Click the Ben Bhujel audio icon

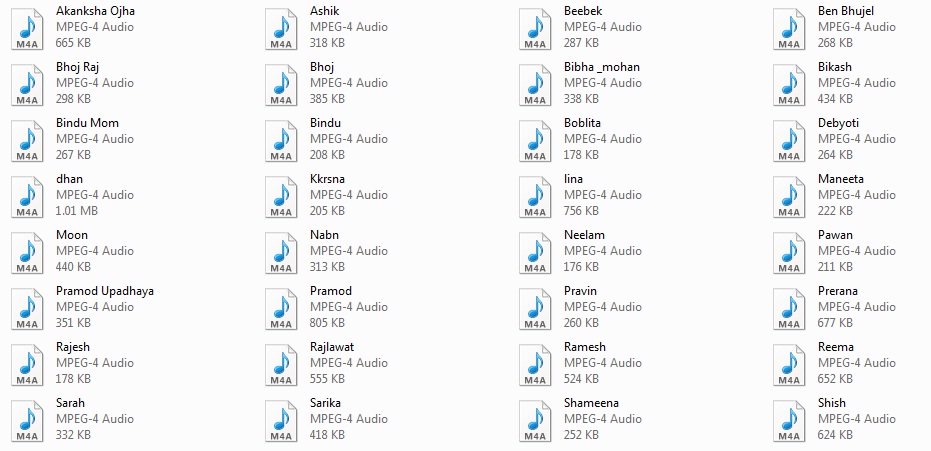(x=790, y=29)
